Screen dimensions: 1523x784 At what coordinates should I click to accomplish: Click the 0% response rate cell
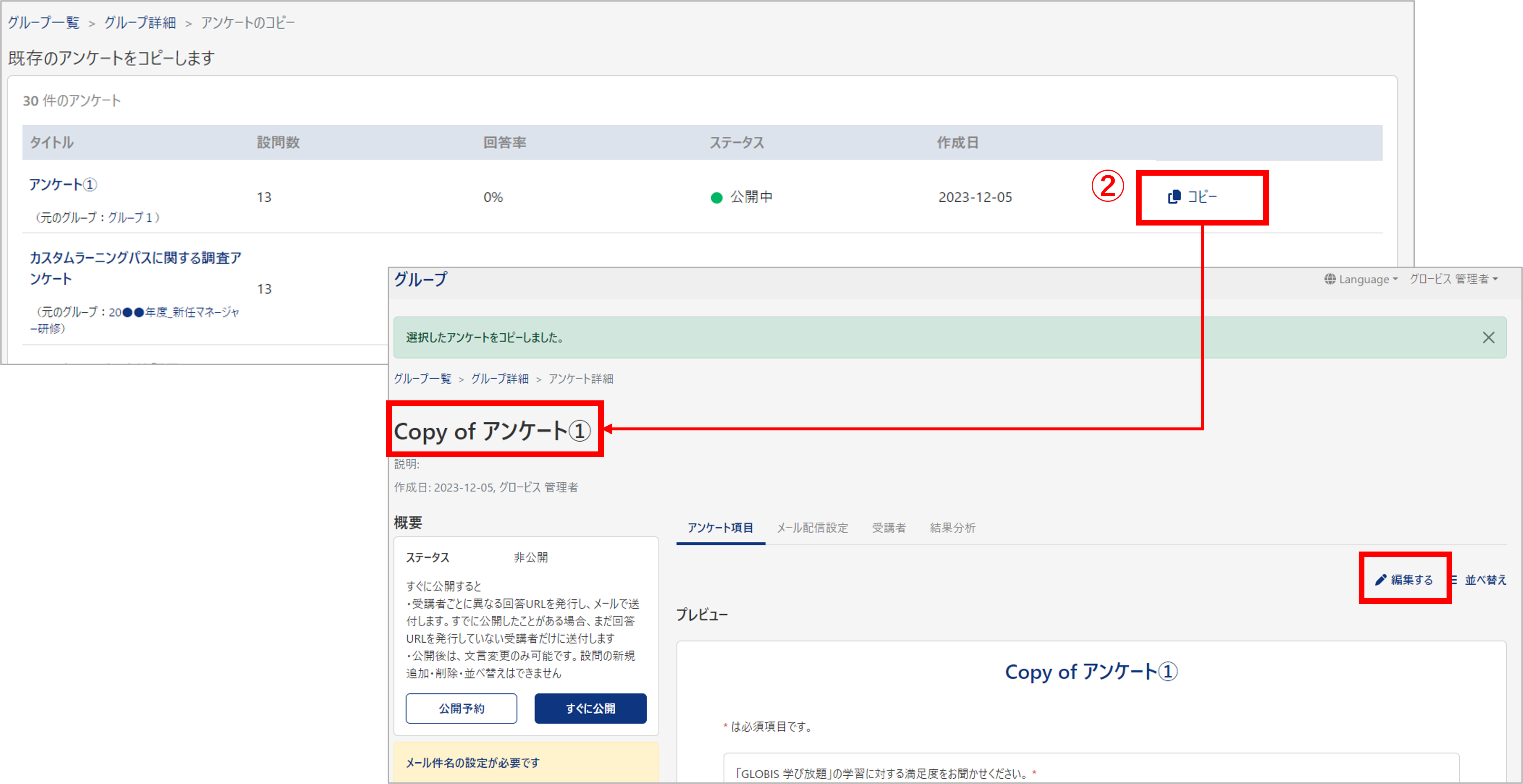[493, 197]
